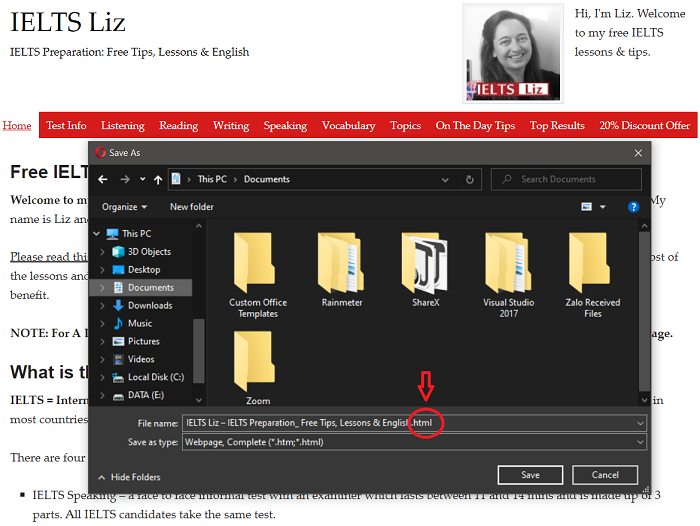Click the forward arrow in Save As dialog
This screenshot has width=700, height=526.
pos(125,180)
